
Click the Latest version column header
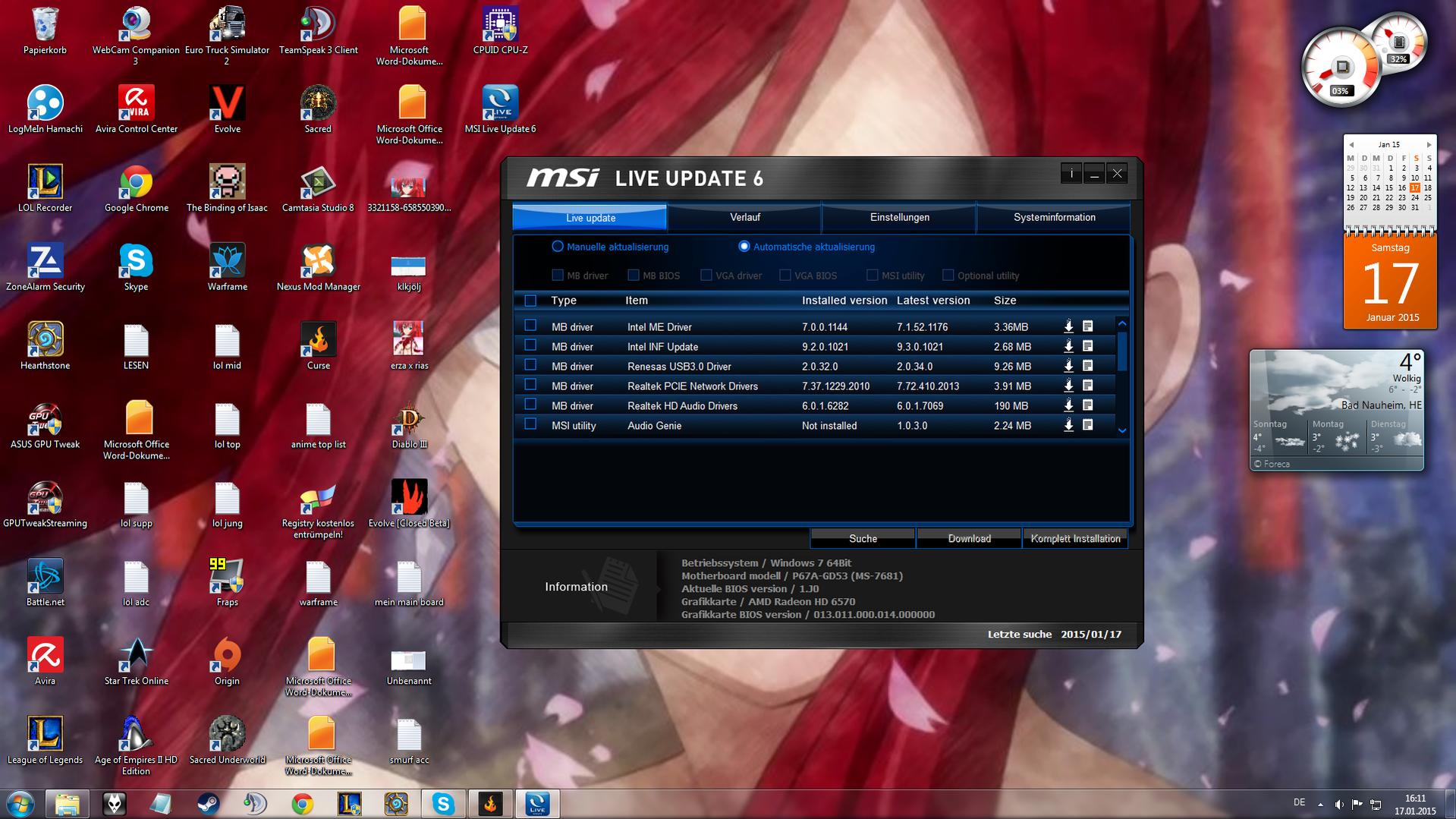932,301
